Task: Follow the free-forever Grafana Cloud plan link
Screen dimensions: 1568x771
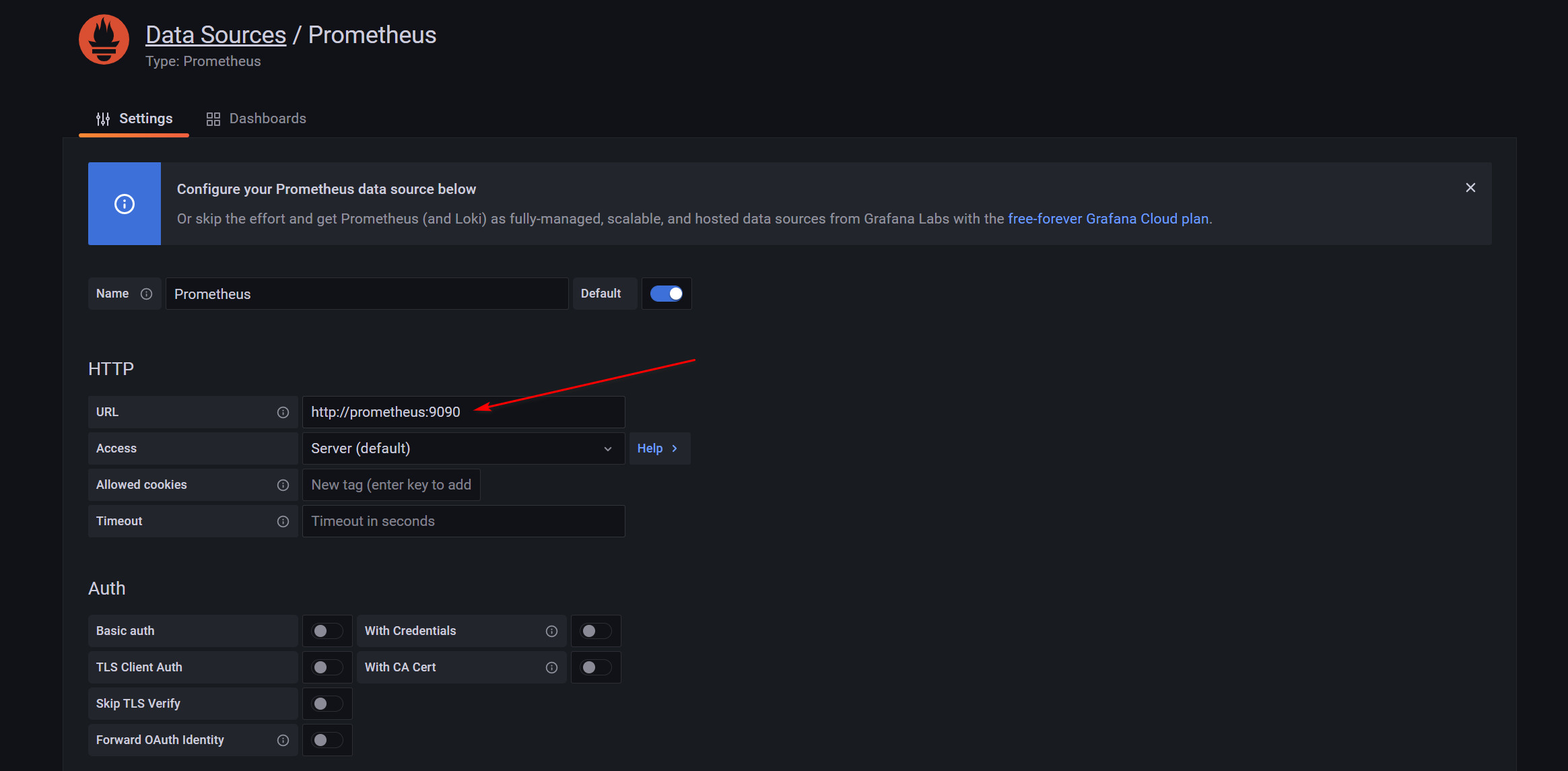Action: 1108,219
